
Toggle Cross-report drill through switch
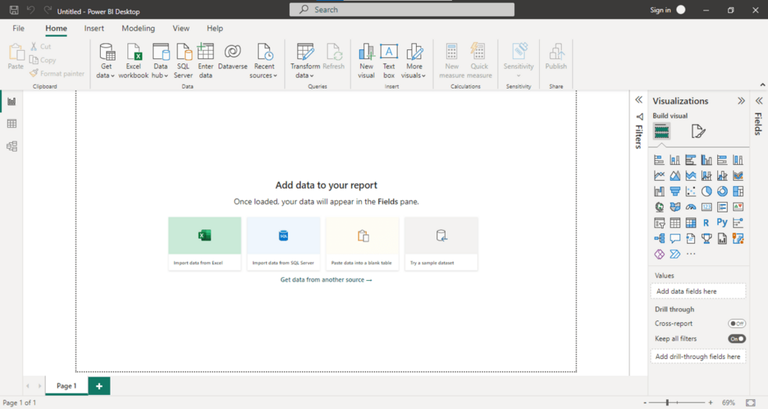737,323
